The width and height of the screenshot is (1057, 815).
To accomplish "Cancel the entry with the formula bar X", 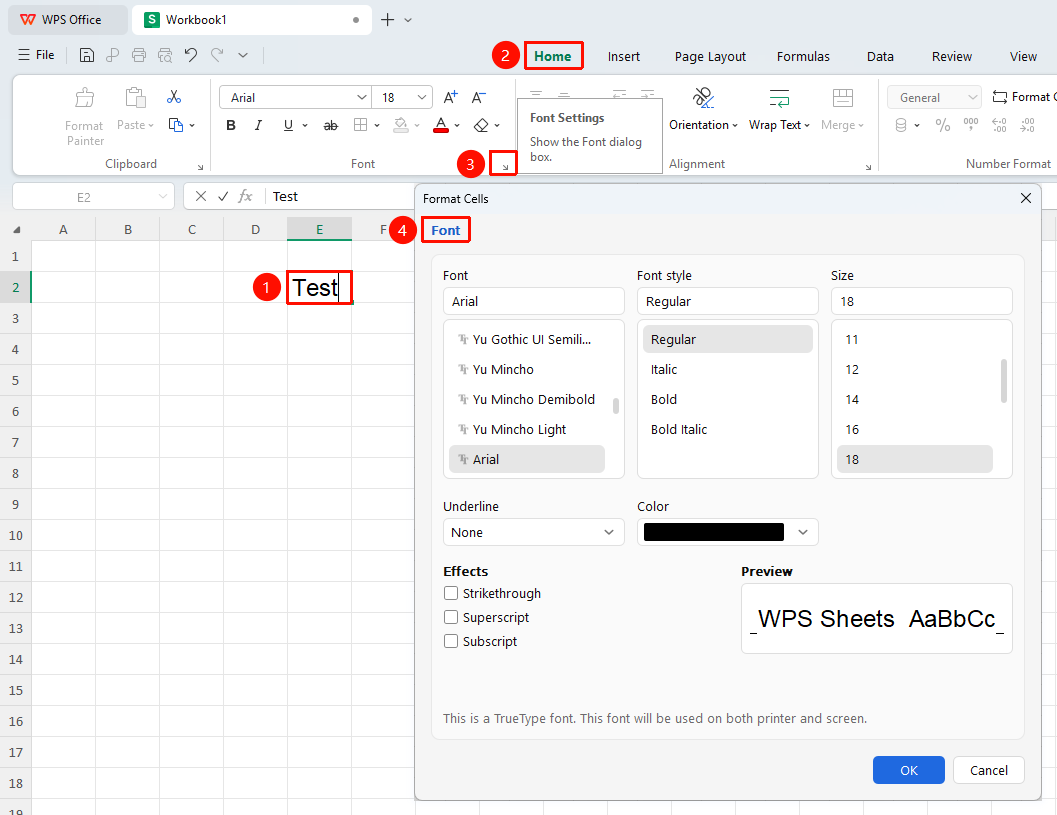I will point(200,196).
